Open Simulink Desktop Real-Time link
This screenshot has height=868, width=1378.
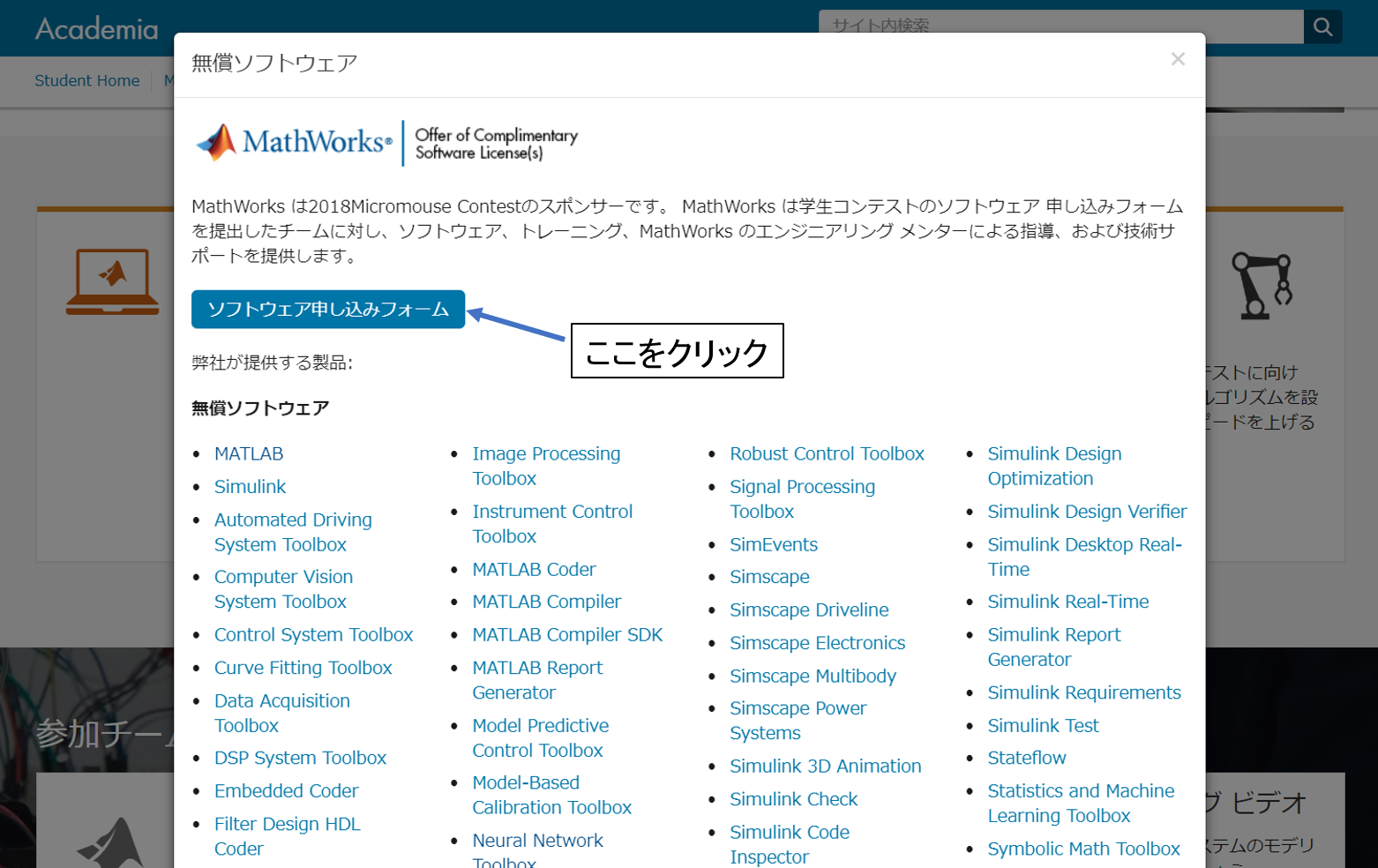(1084, 557)
